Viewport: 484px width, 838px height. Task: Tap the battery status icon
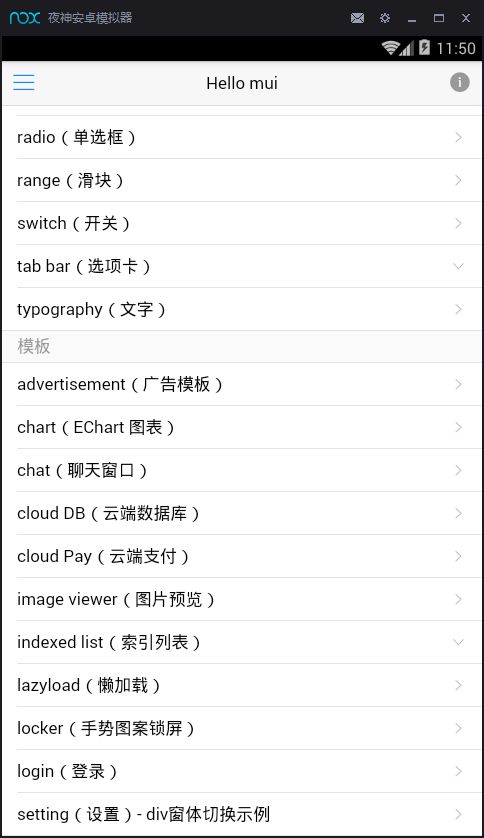(x=424, y=48)
